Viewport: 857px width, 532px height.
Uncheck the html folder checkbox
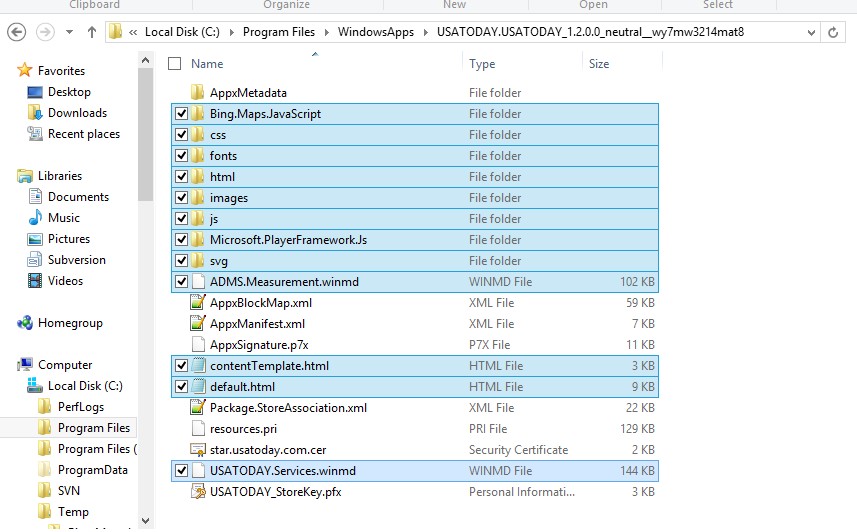tap(181, 177)
